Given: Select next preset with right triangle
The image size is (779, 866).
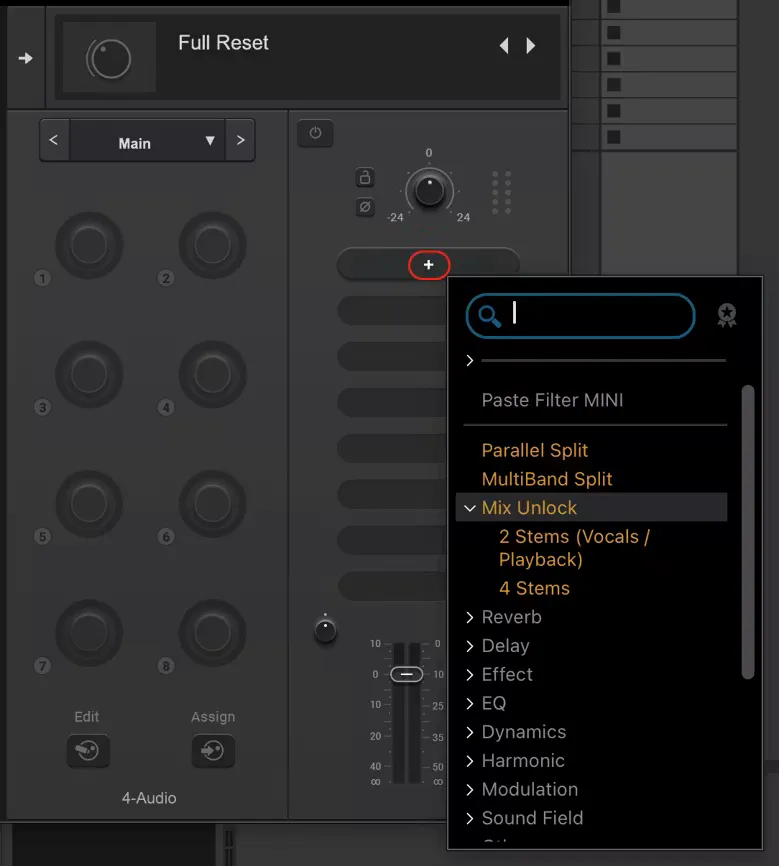Looking at the screenshot, I should click(530, 45).
